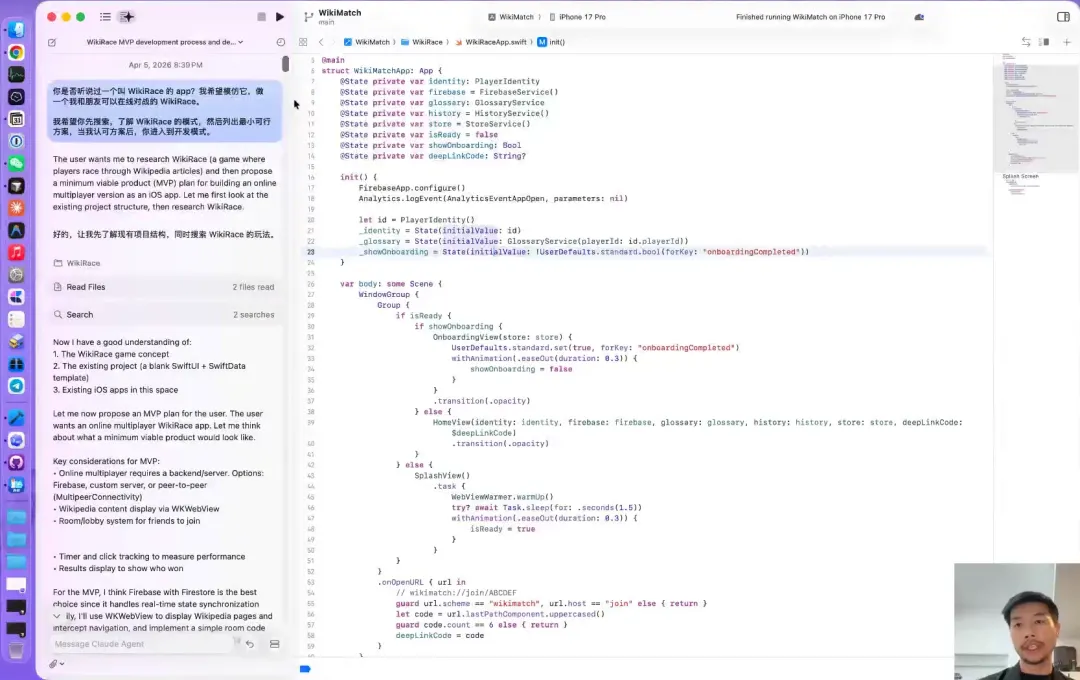The width and height of the screenshot is (1080, 680).
Task: Click the assistant panel scrollbar thumb
Action: (285, 63)
